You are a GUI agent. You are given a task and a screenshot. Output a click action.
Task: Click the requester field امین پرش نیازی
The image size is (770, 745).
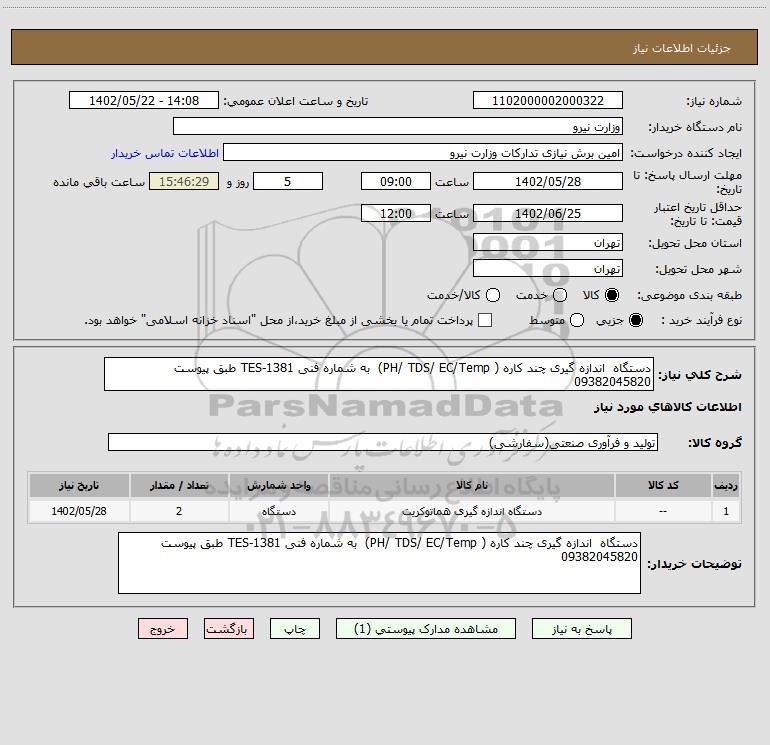[423, 152]
